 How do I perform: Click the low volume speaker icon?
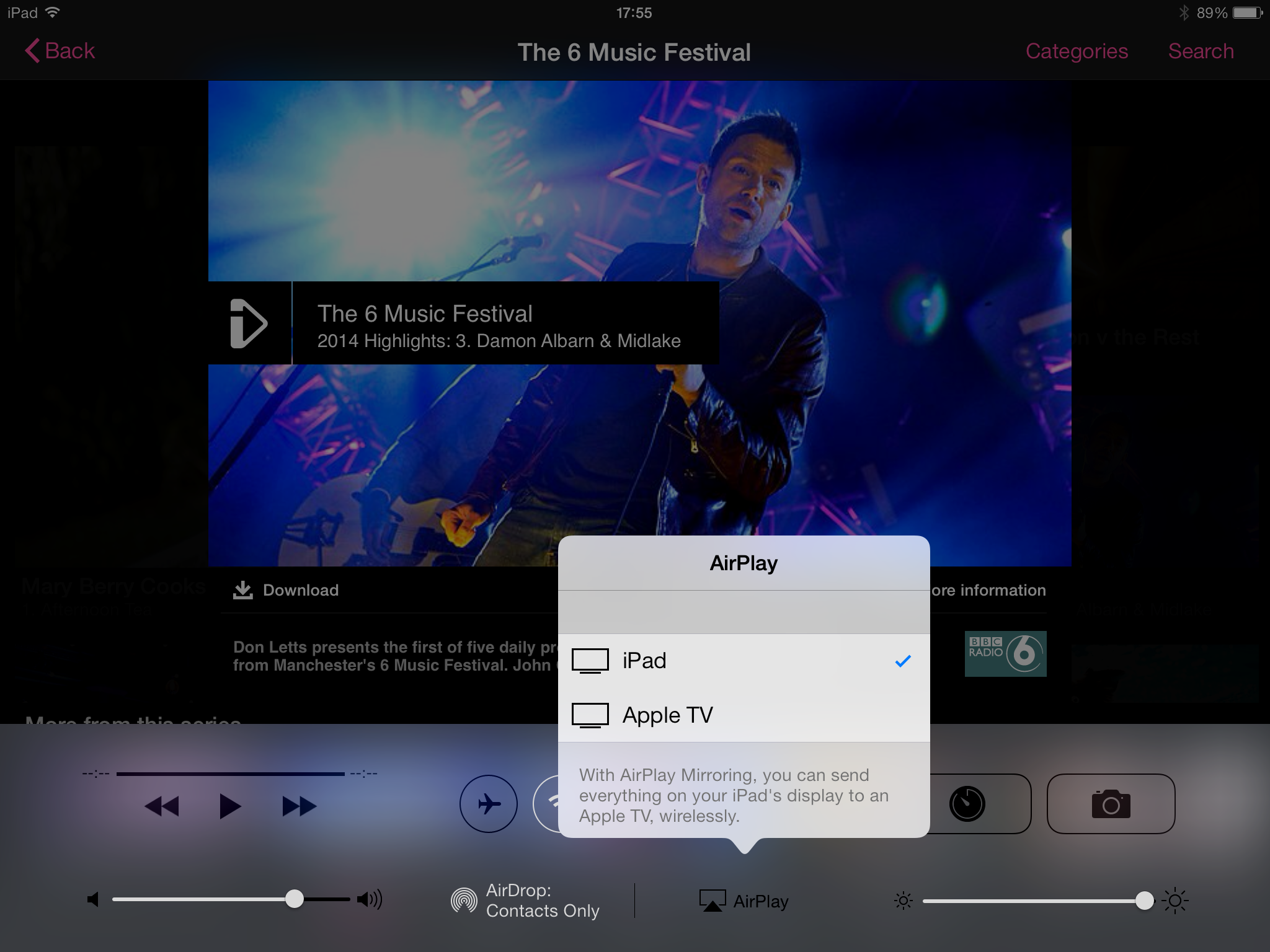tap(93, 899)
